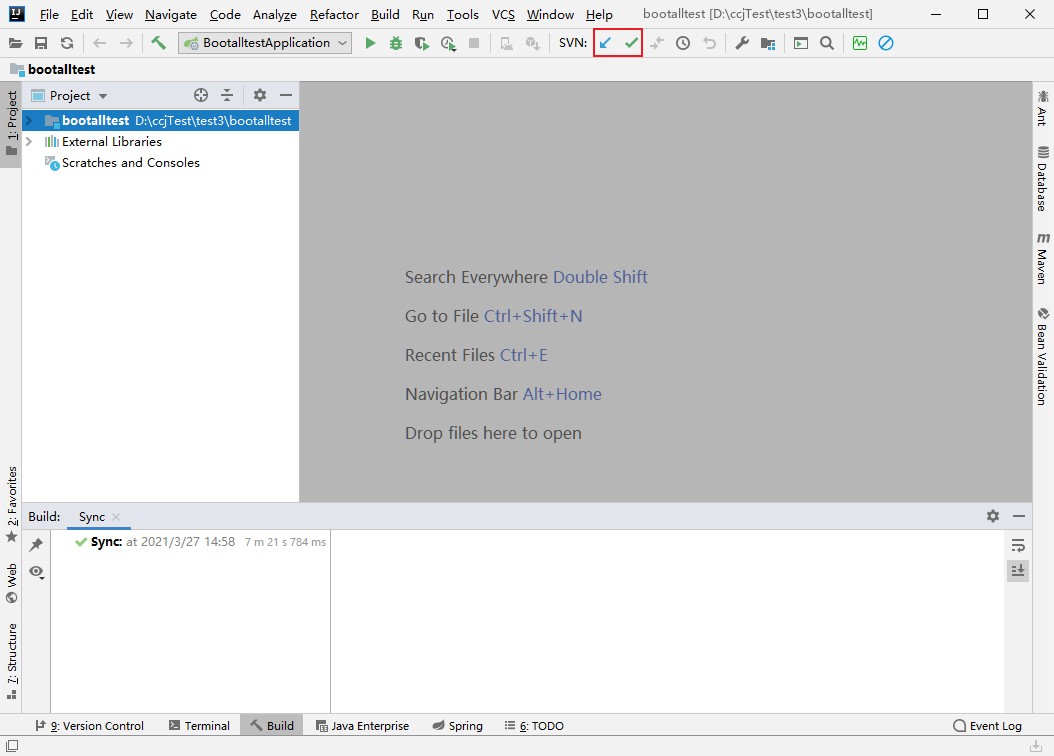Open VCS history with the clock icon
Screen dimensions: 1054x756
683,43
